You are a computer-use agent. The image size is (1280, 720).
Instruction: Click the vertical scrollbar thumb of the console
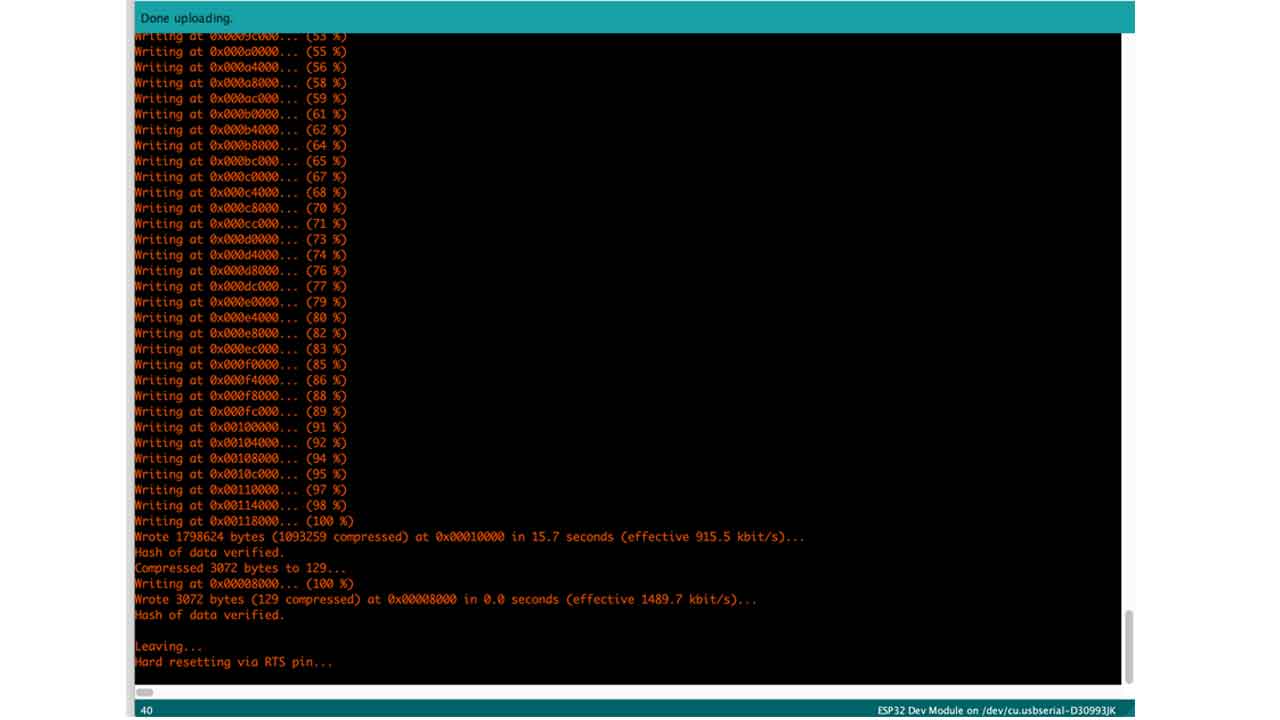coord(1129,646)
